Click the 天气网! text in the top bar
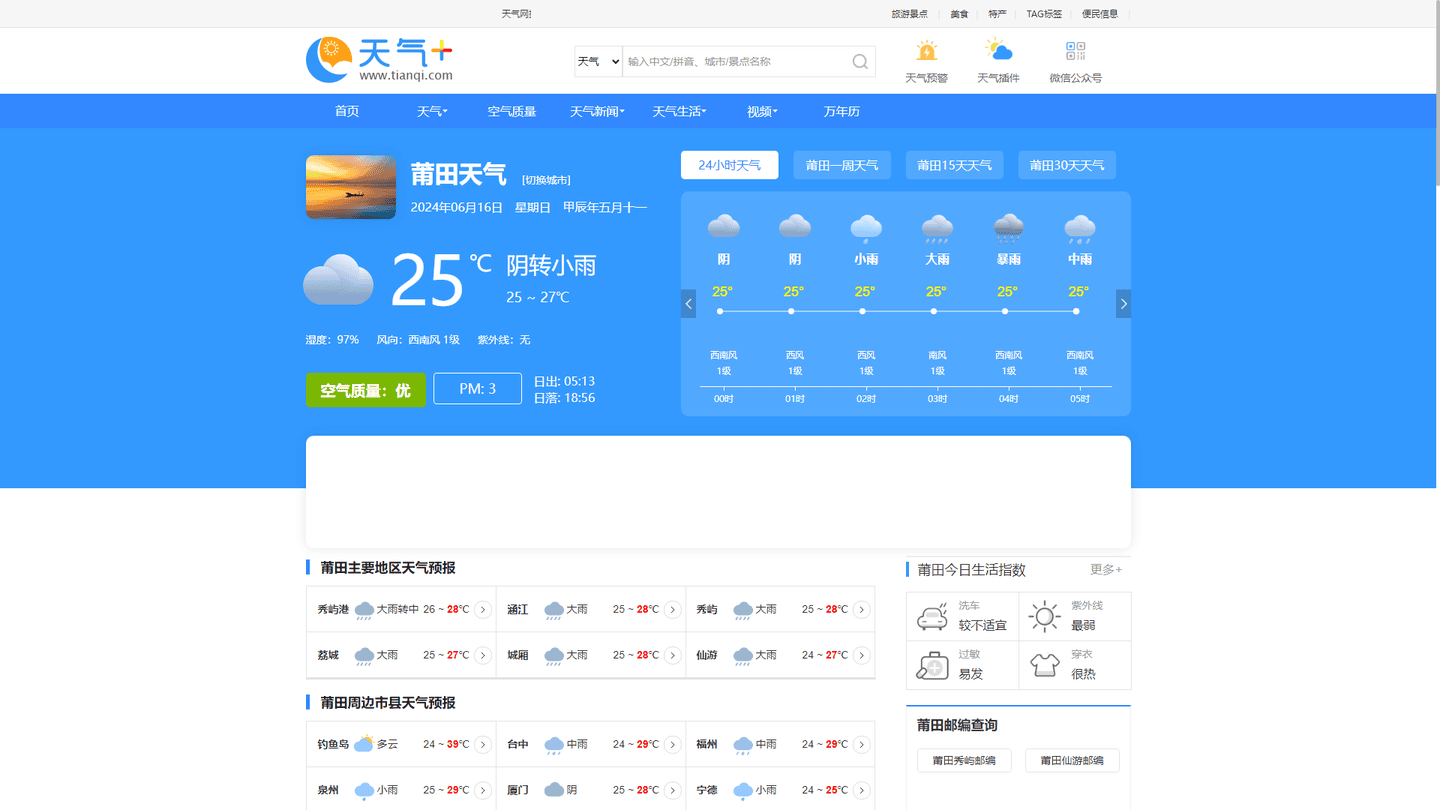The height and width of the screenshot is (810, 1440). point(516,14)
